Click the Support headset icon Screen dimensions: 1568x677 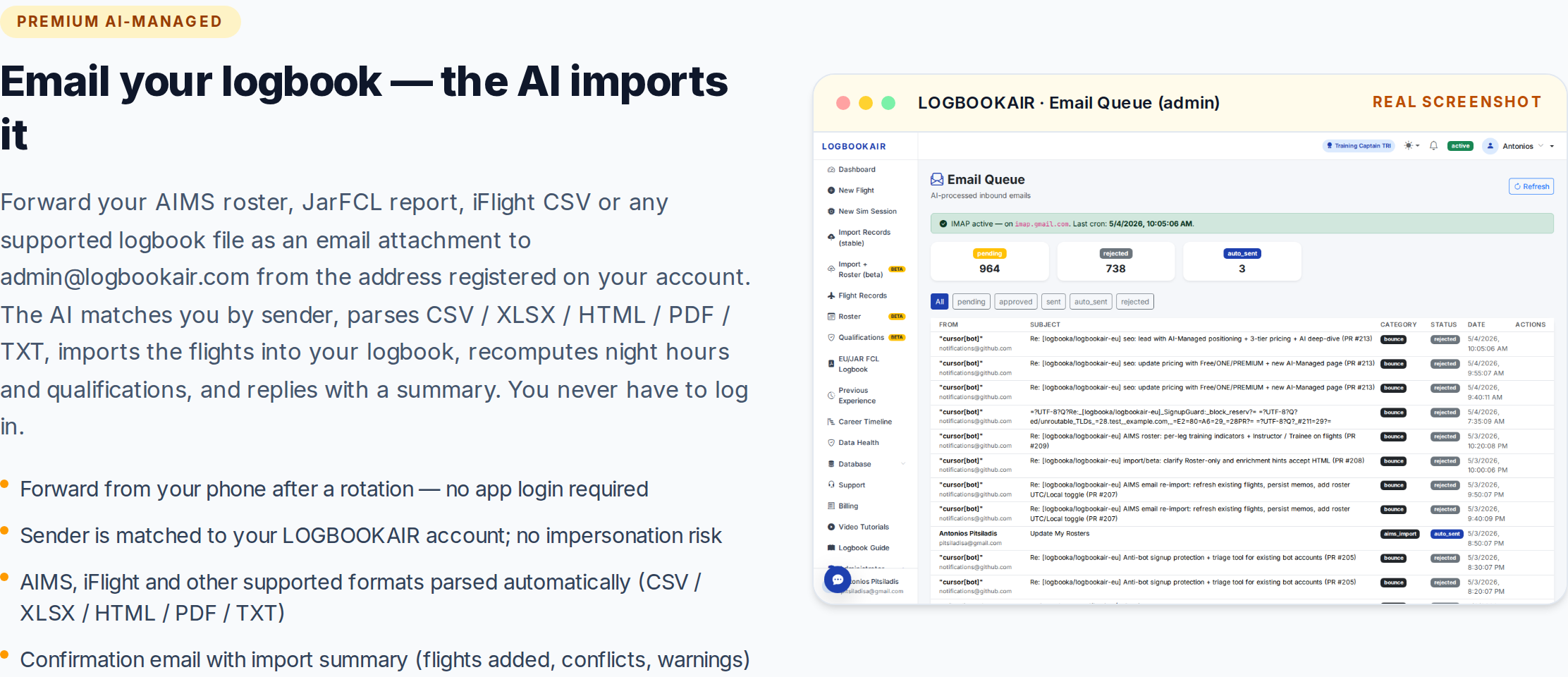[831, 485]
